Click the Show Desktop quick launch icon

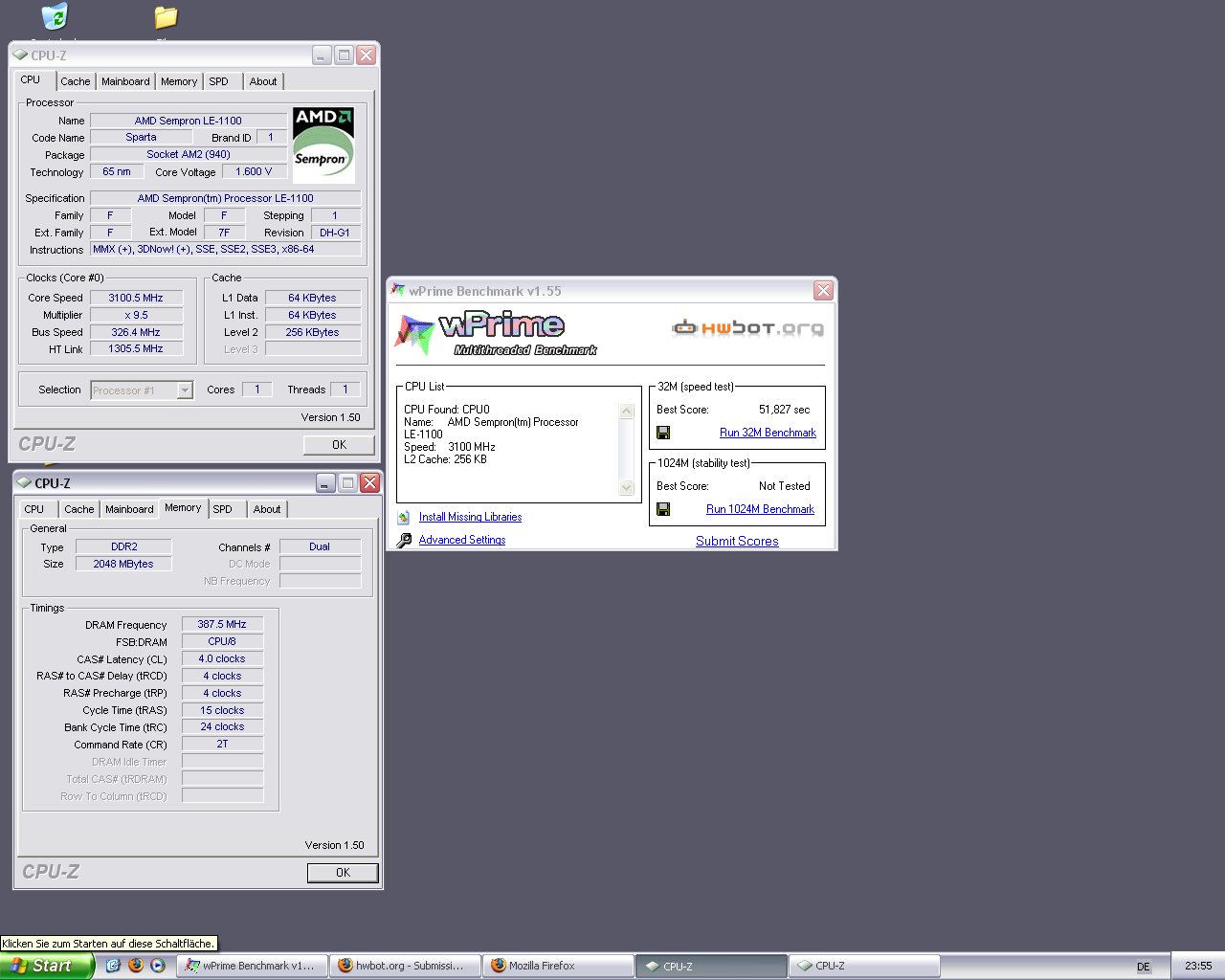pyautogui.click(x=113, y=966)
